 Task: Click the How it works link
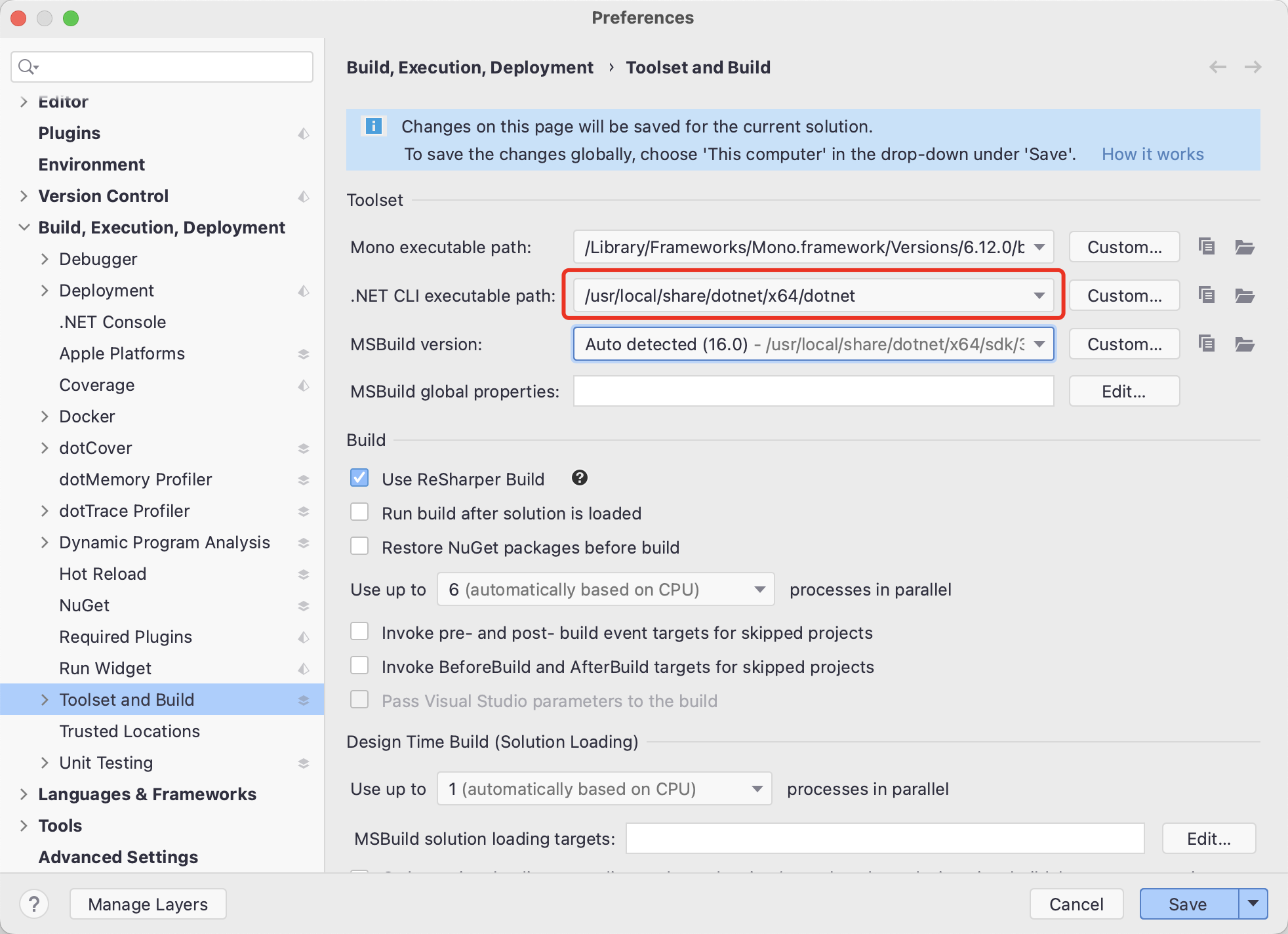(1152, 154)
